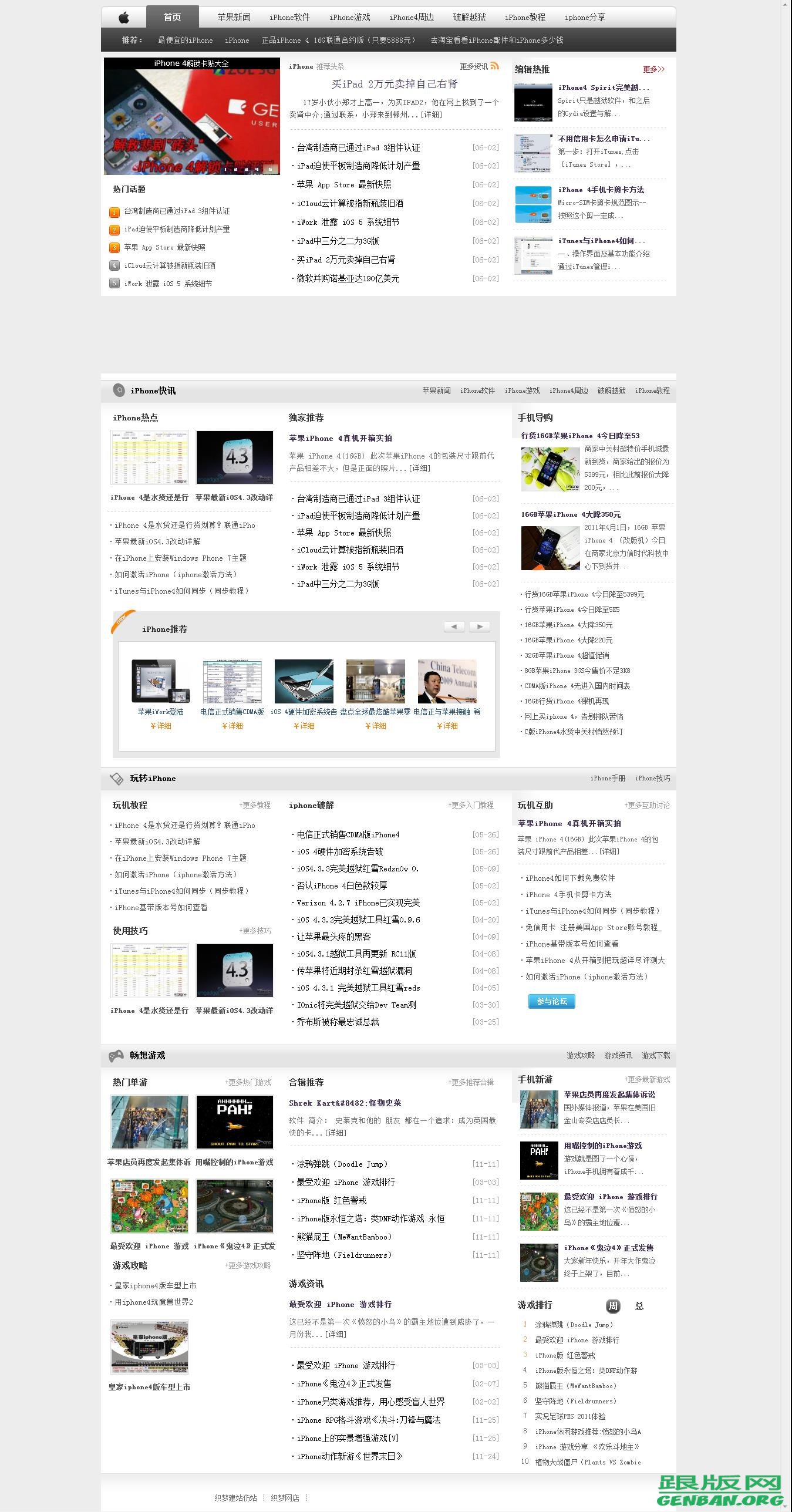
Task: Open the China Telecom speaker thumbnail
Action: (447, 681)
